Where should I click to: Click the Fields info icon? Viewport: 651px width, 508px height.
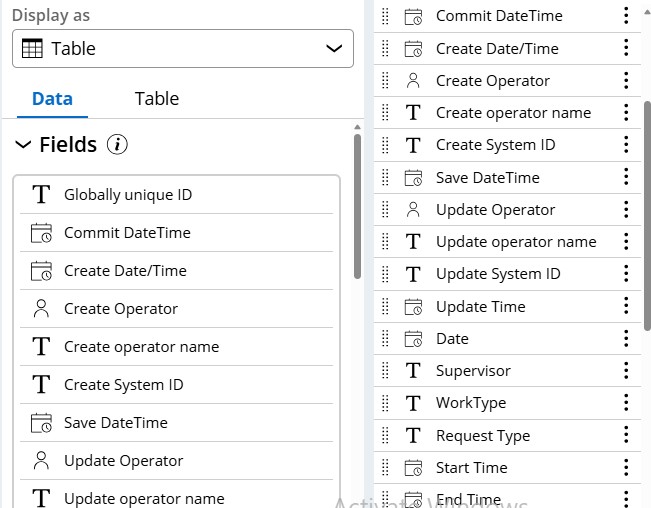118,145
